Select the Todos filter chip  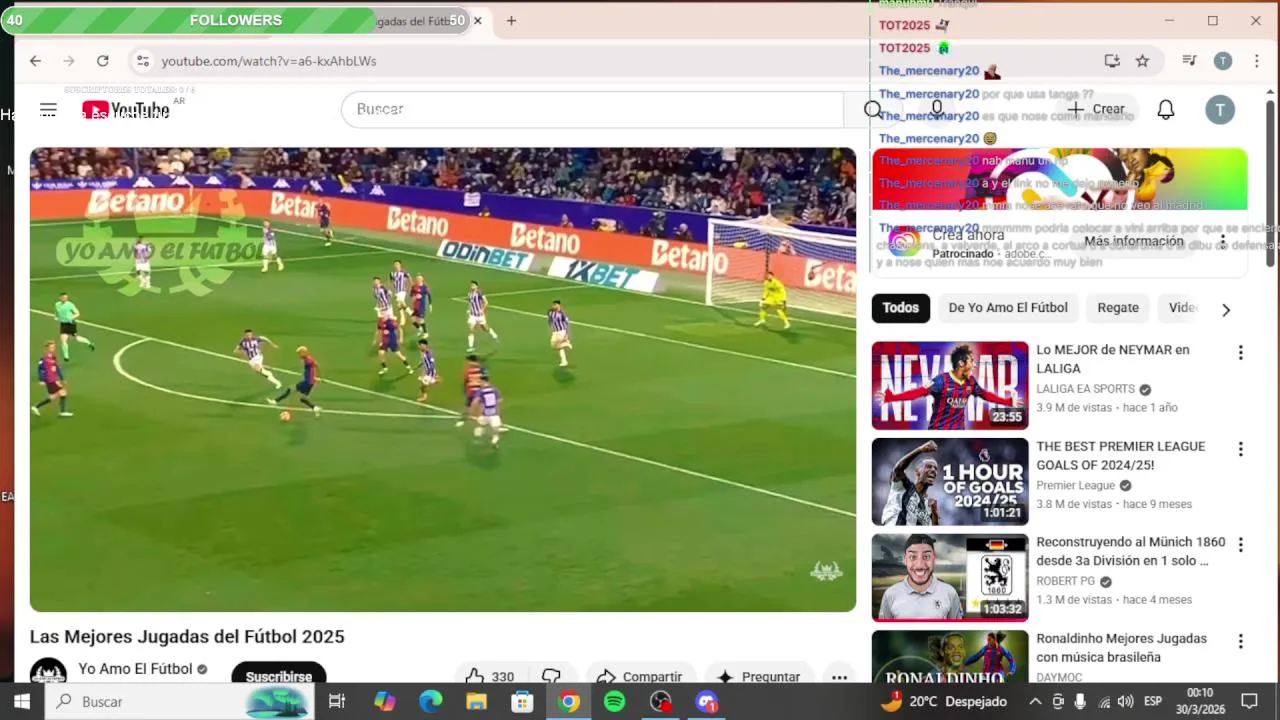tap(900, 308)
